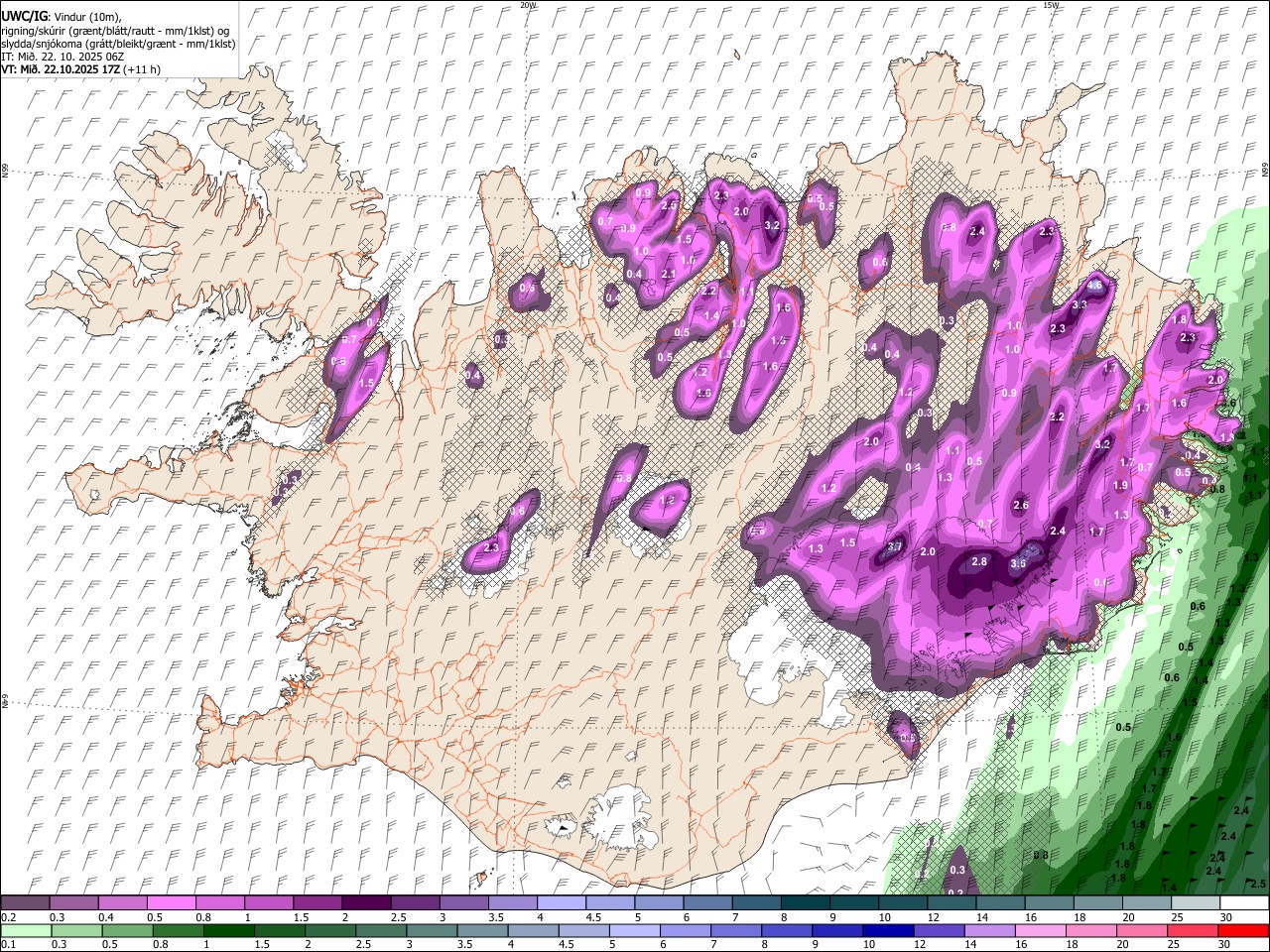Select the 'IT: Mið. 22. 10. 2025 06Z' line
This screenshot has height=952, width=1270.
63,57
